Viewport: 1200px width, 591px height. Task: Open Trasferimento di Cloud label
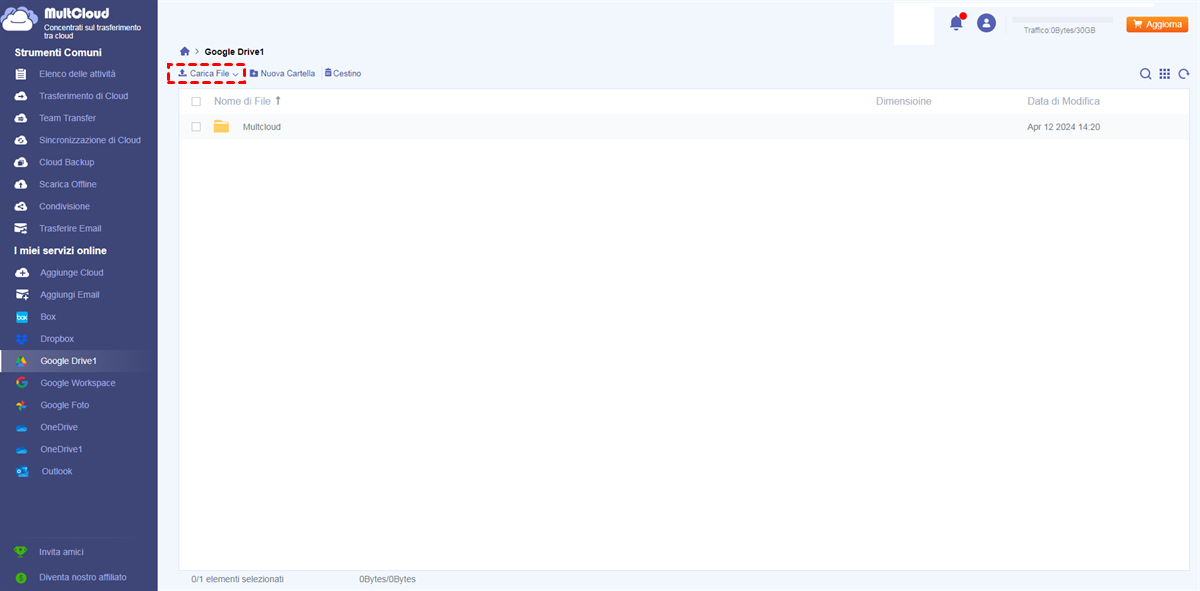point(84,96)
